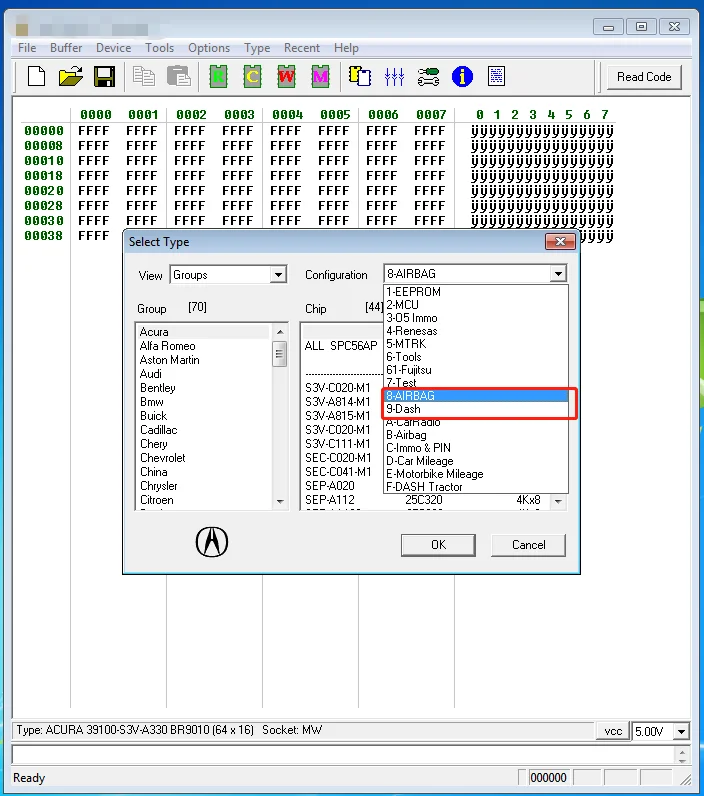Open the Help menu
This screenshot has height=796, width=704.
(x=346, y=48)
